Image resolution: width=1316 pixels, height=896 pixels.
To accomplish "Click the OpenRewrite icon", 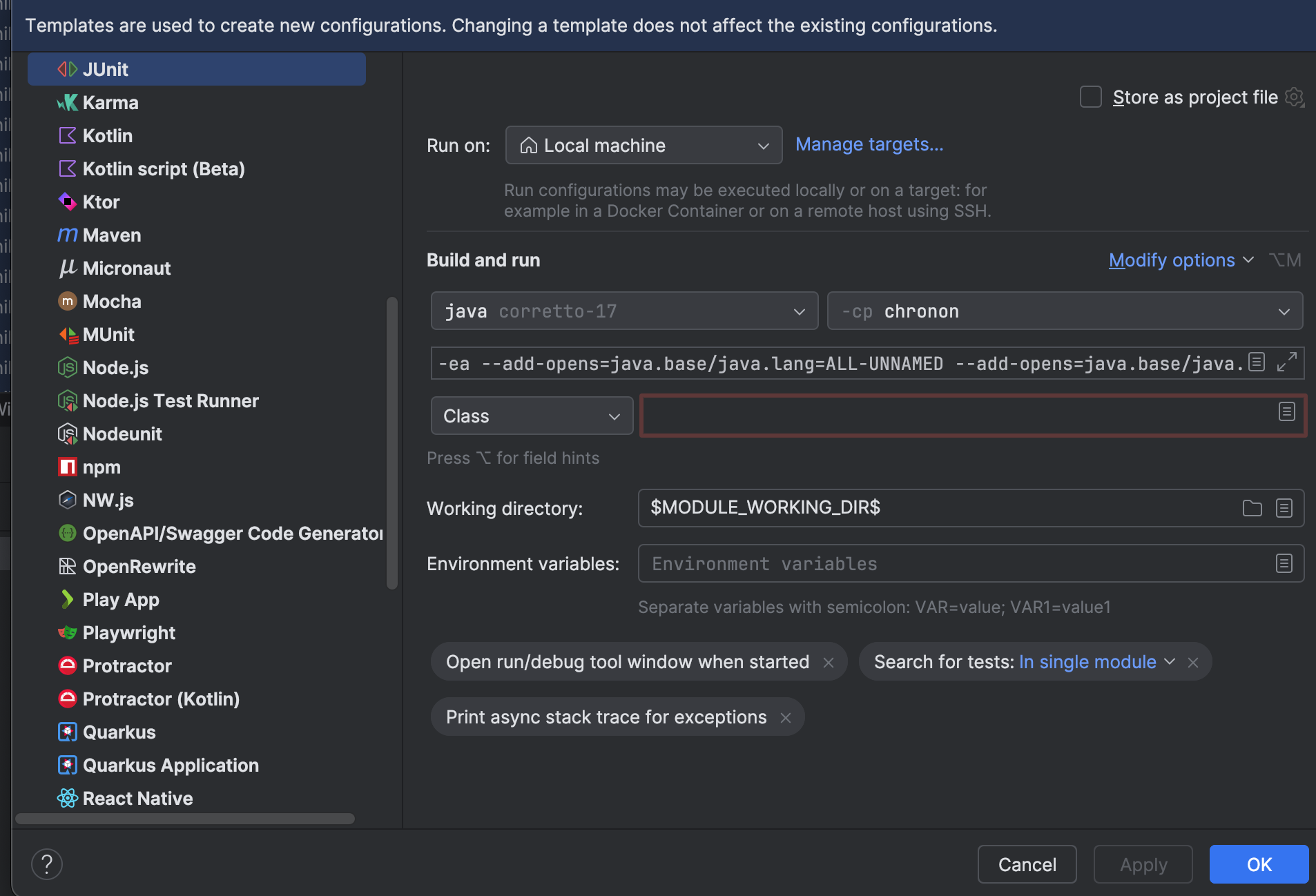I will pyautogui.click(x=67, y=566).
